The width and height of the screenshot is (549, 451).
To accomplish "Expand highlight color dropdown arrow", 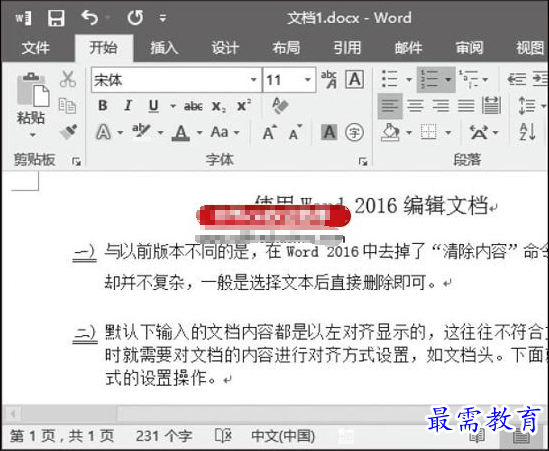I will (161, 133).
